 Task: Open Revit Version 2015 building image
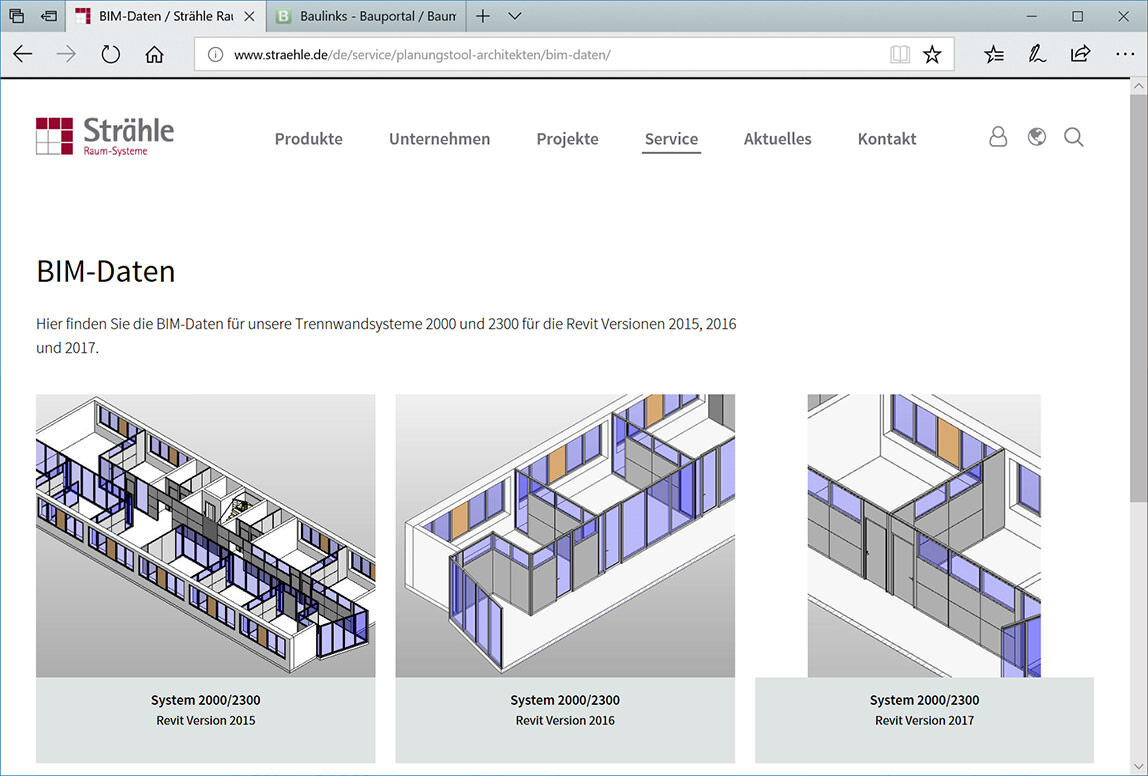coord(206,536)
